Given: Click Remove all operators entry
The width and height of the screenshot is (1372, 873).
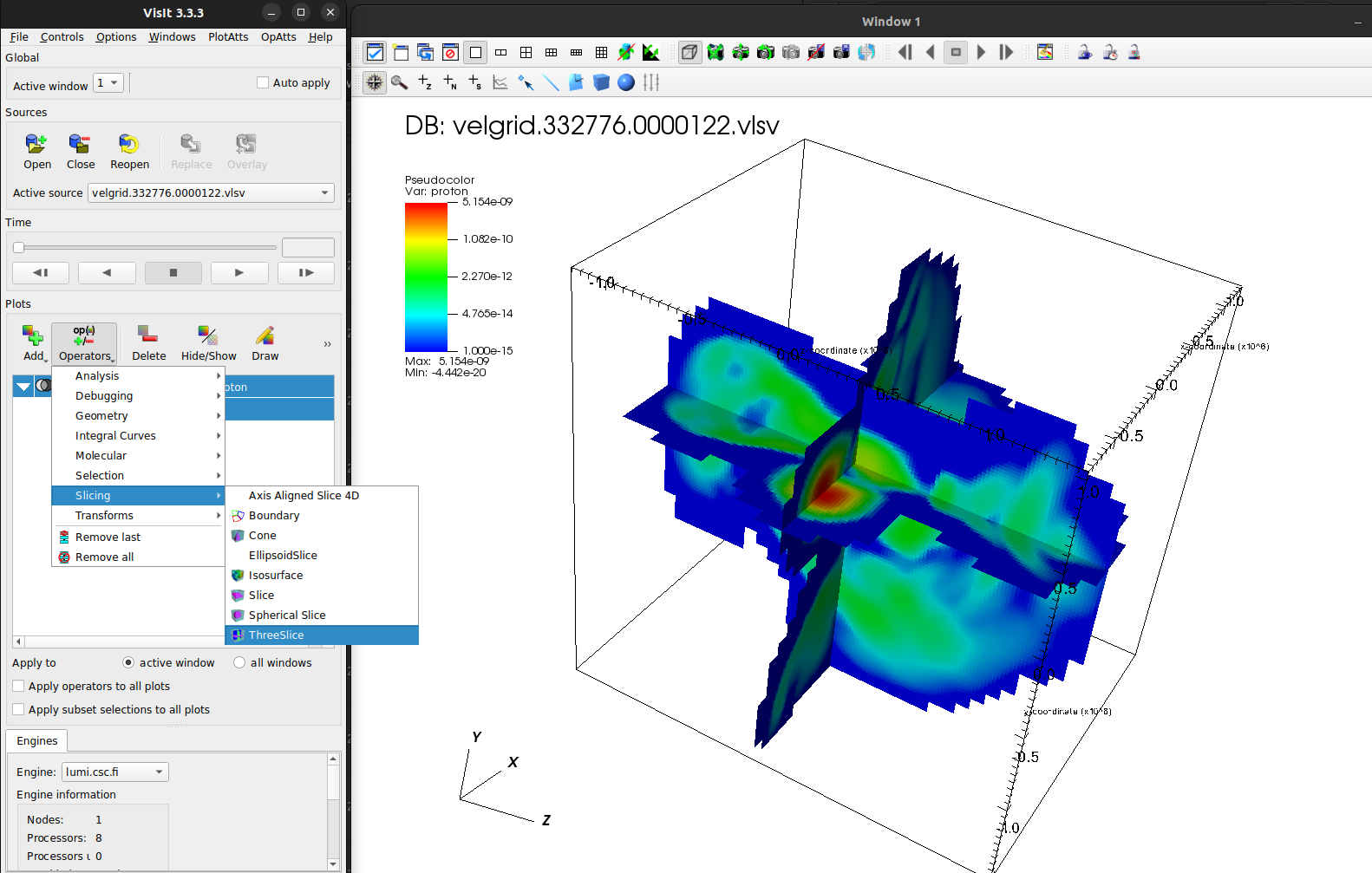Looking at the screenshot, I should coord(104,557).
